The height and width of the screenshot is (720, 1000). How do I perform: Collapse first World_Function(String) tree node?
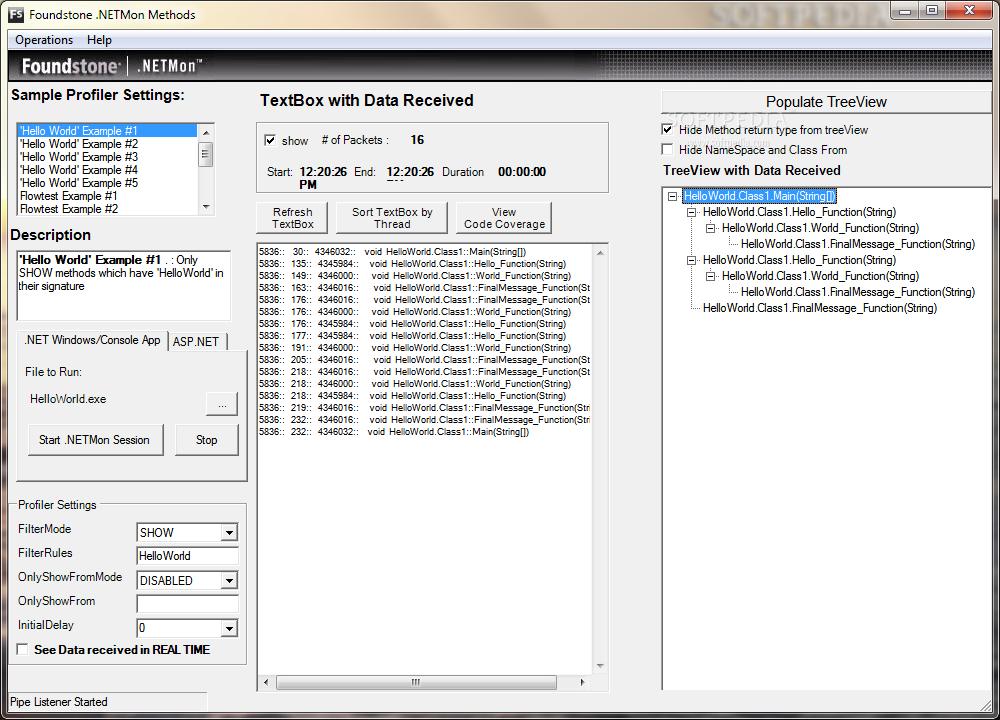[710, 228]
